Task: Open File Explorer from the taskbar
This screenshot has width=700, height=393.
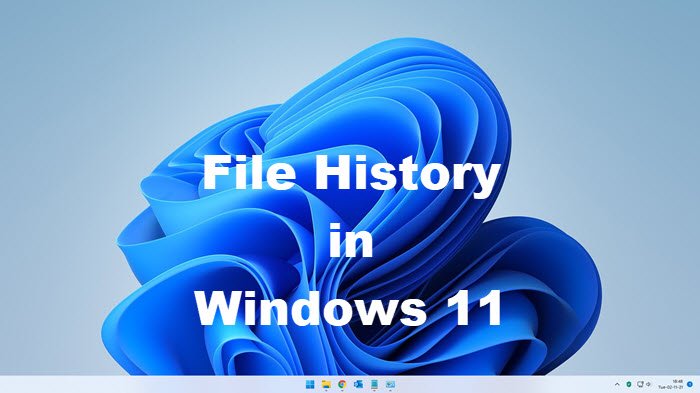Action: [326, 384]
